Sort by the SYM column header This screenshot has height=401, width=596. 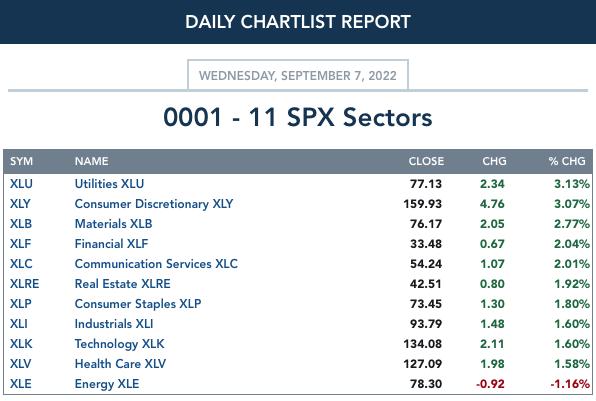click(22, 161)
